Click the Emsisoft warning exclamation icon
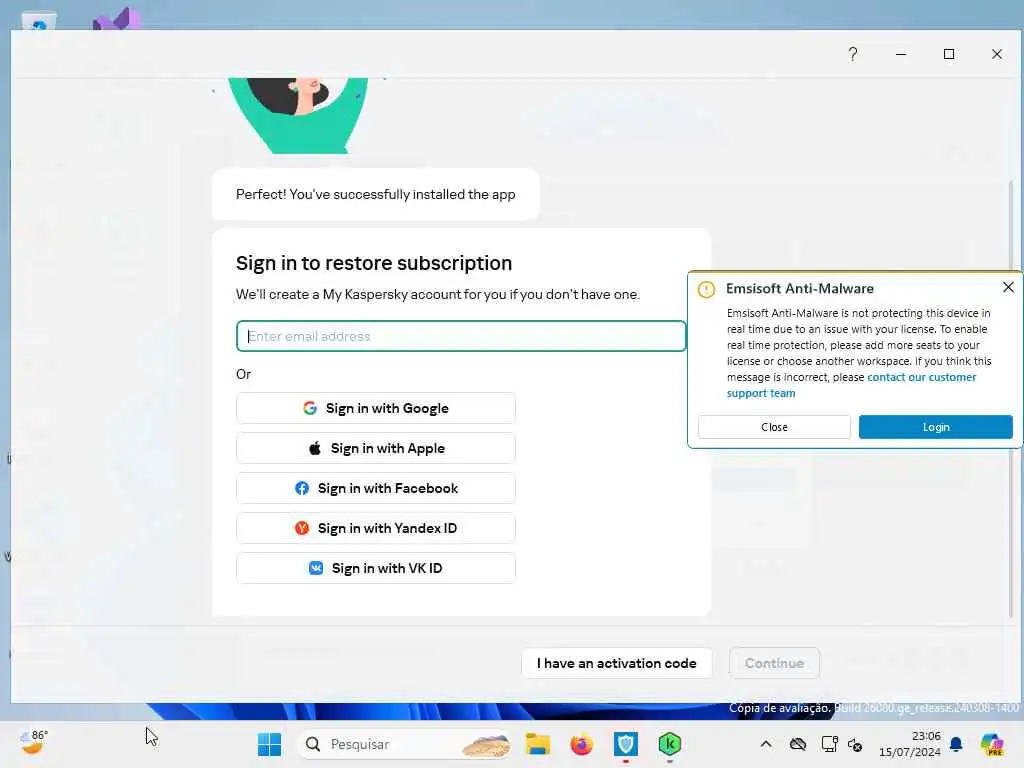The image size is (1024, 768). (706, 289)
